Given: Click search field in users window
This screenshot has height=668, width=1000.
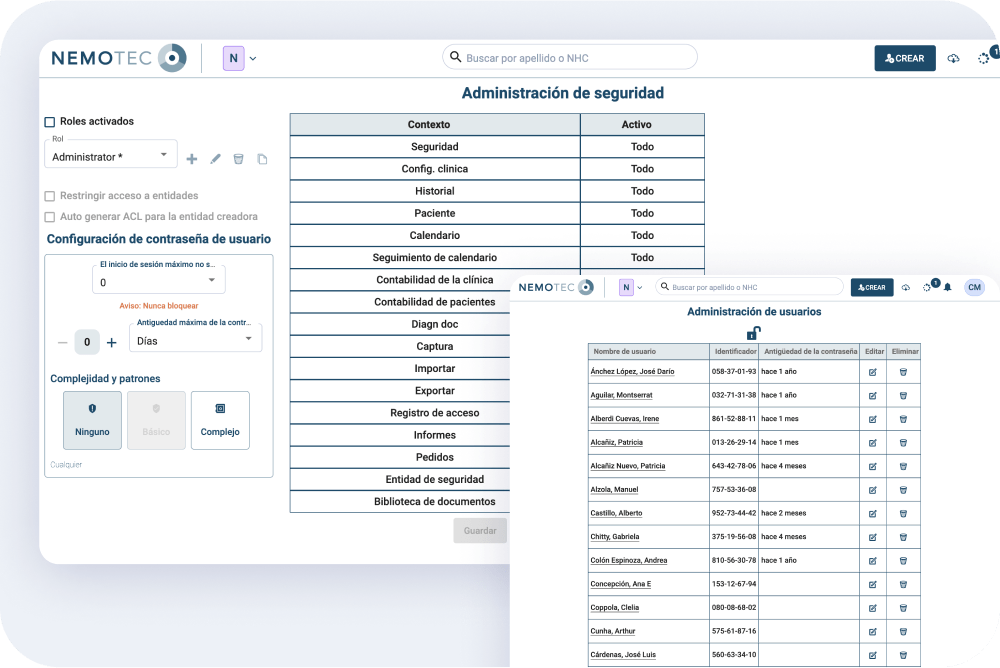Looking at the screenshot, I should pos(749,287).
